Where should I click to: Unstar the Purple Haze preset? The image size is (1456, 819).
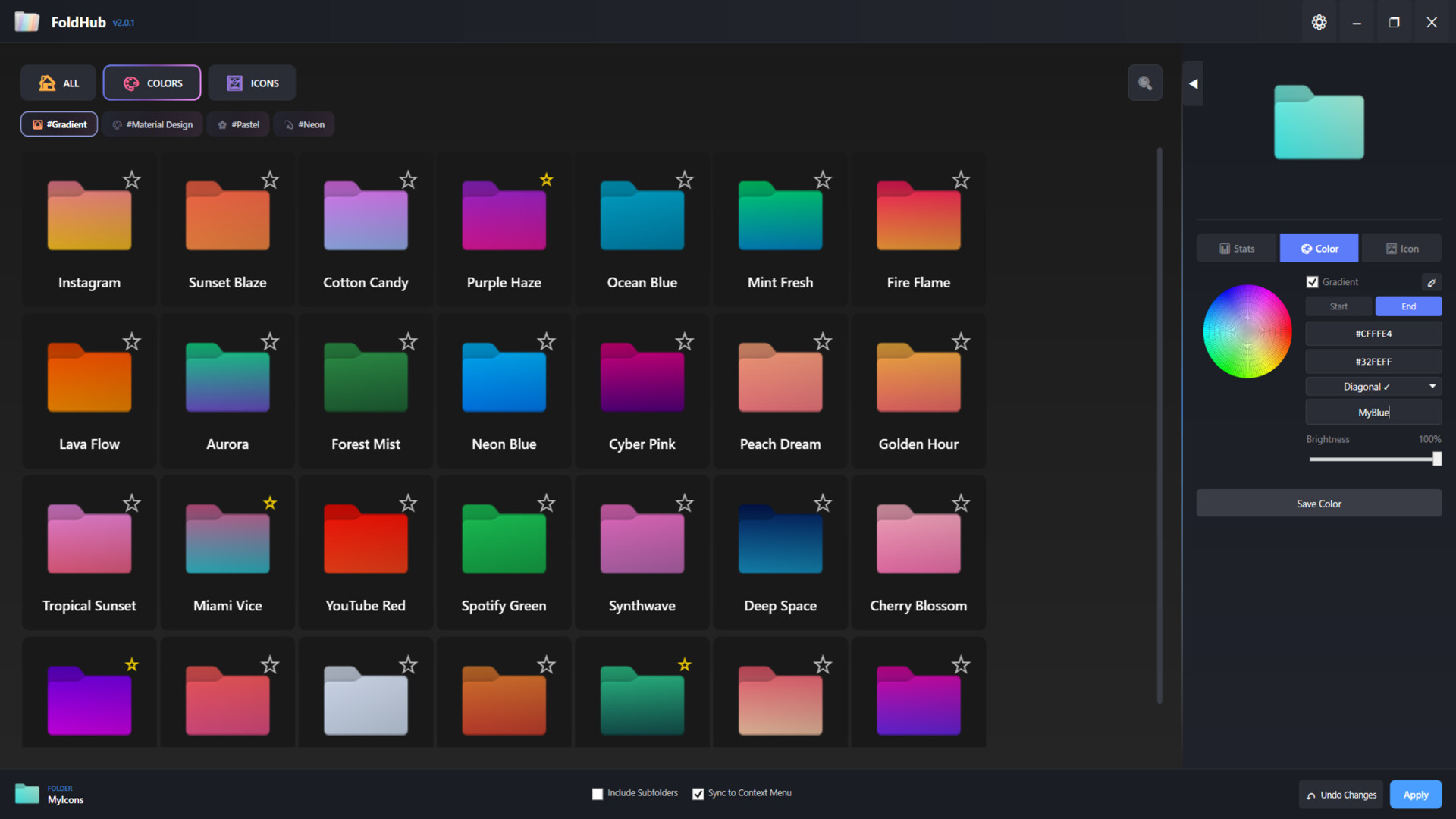point(546,180)
